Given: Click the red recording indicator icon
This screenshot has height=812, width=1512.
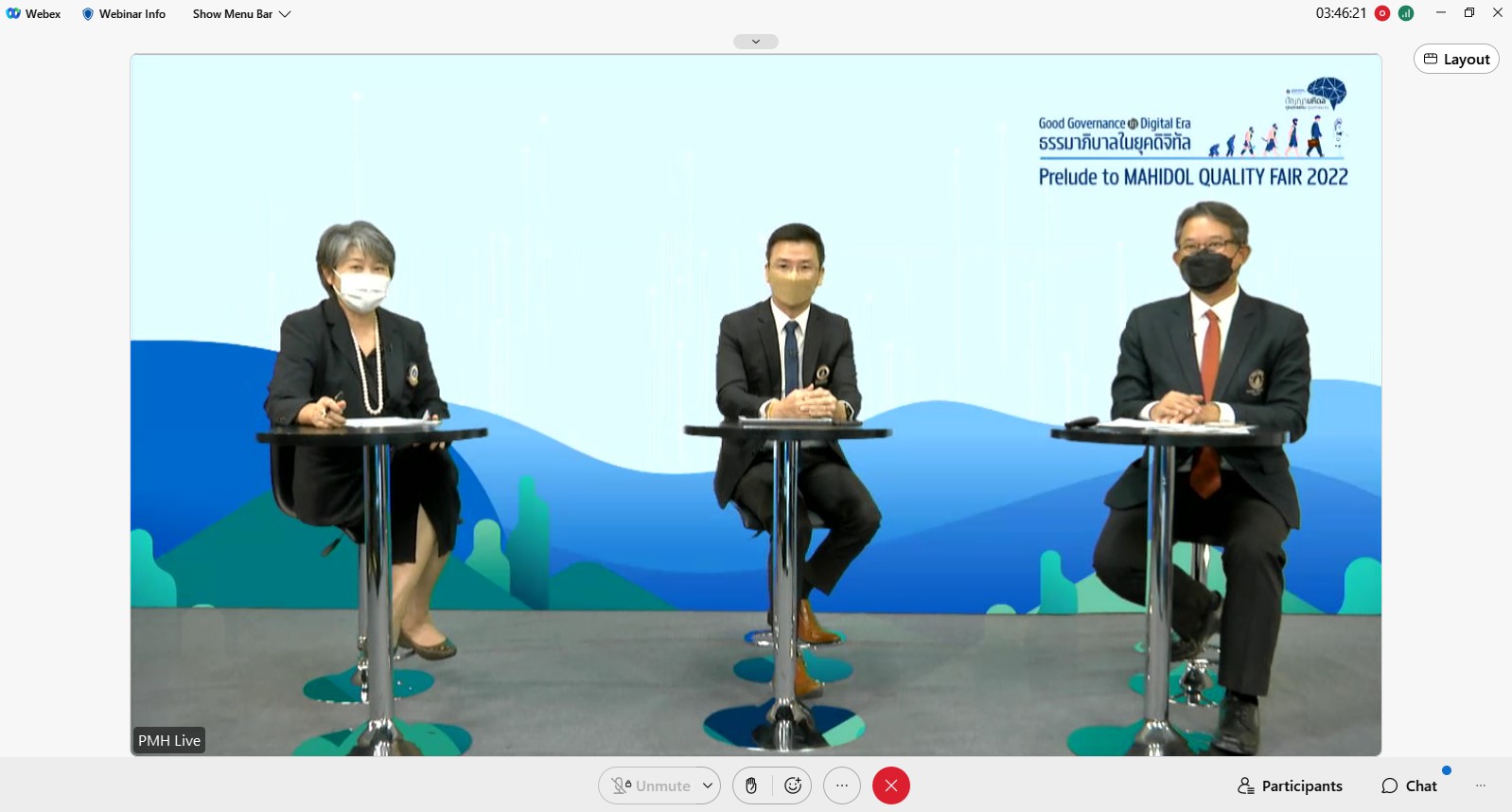Looking at the screenshot, I should (1382, 13).
